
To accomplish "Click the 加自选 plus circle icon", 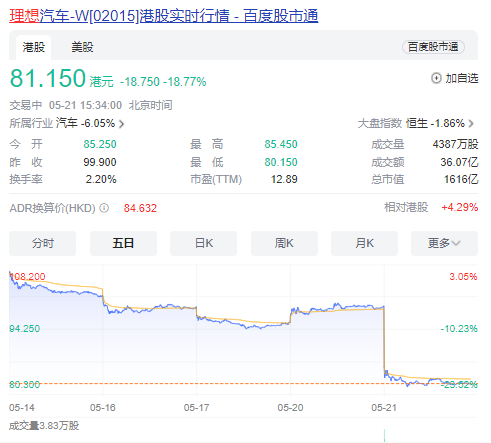I will pos(436,78).
